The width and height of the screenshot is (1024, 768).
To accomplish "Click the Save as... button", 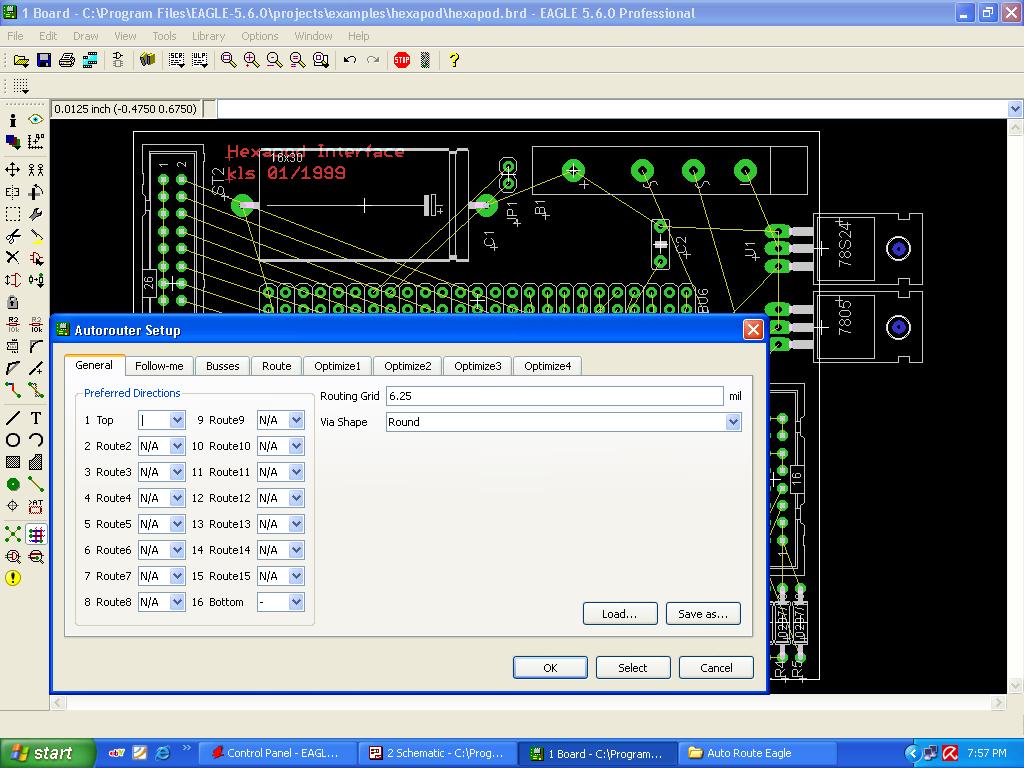I will tap(703, 614).
